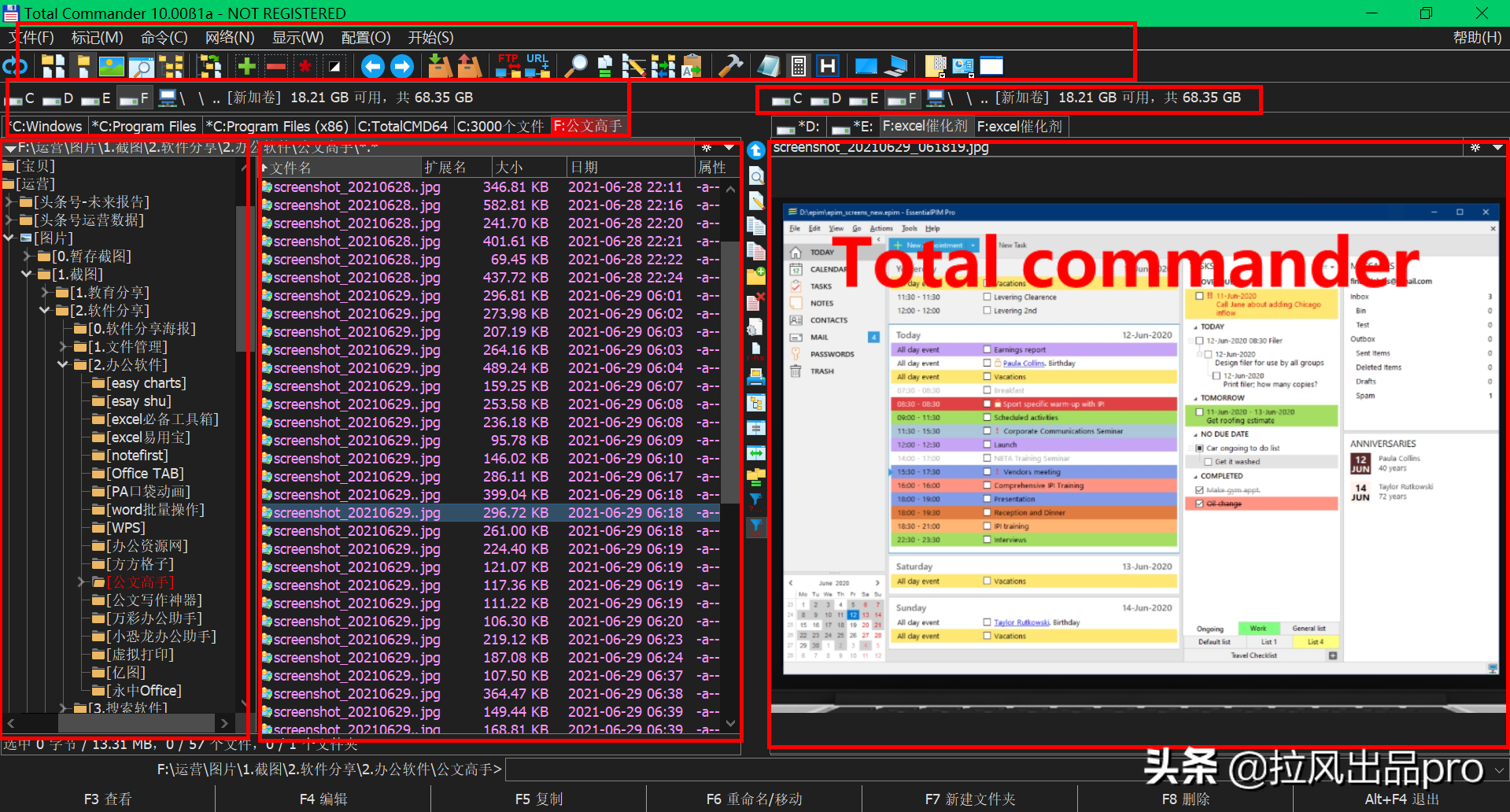Click F4 编辑 function button
The width and height of the screenshot is (1510, 812).
[x=323, y=799]
